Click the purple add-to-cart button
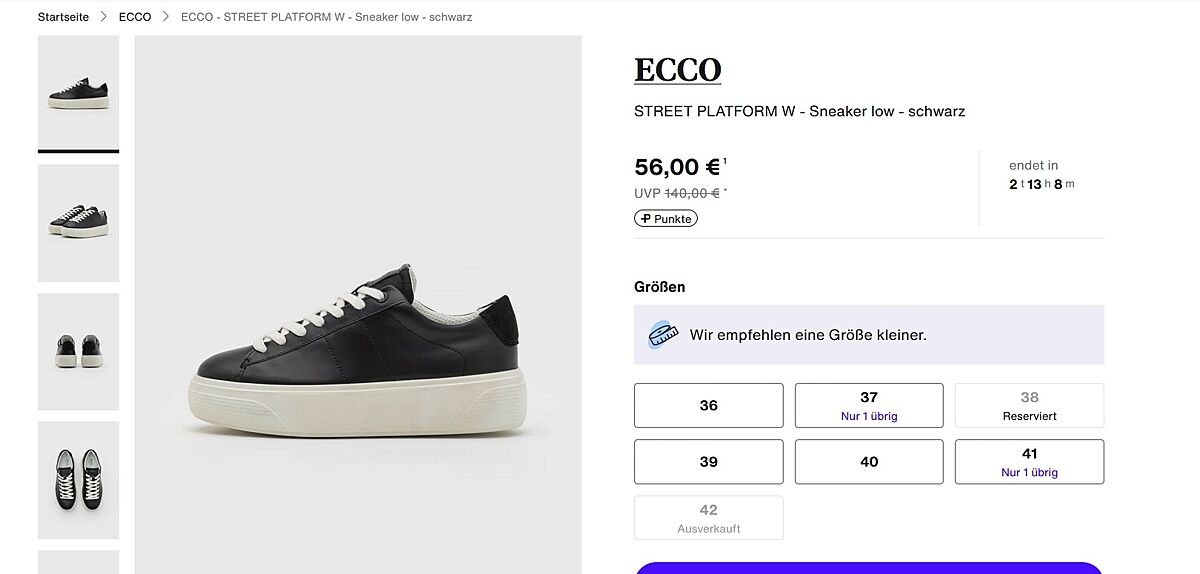The width and height of the screenshot is (1200, 574). tap(869, 568)
